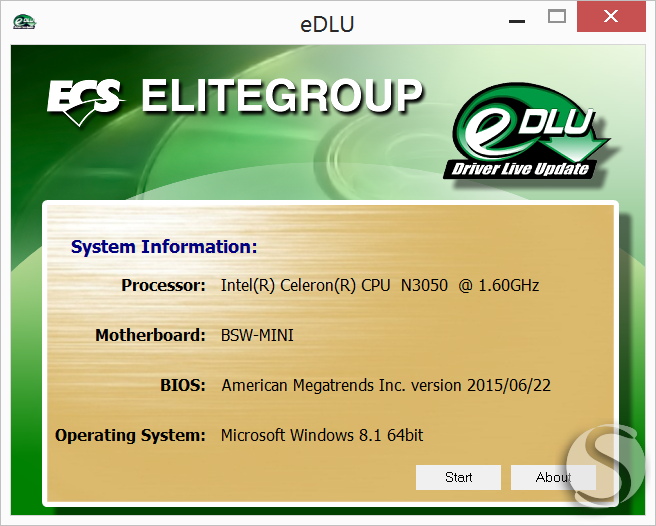Click the Start button
This screenshot has width=656, height=526.
(x=458, y=477)
